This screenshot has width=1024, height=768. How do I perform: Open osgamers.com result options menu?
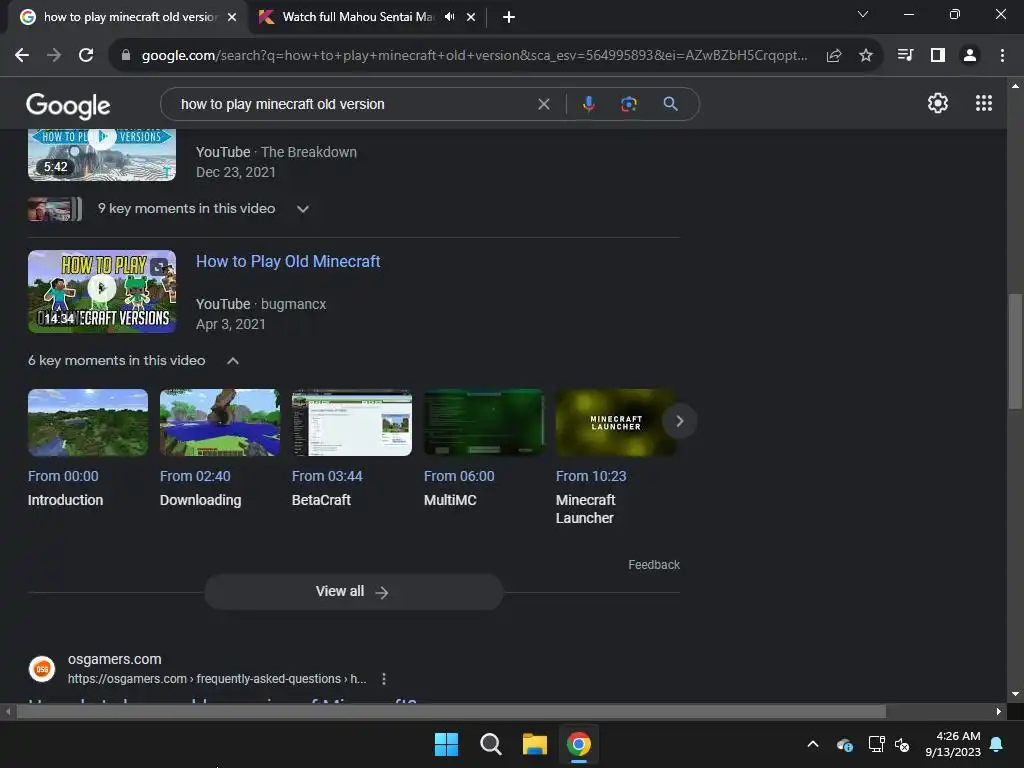click(384, 679)
